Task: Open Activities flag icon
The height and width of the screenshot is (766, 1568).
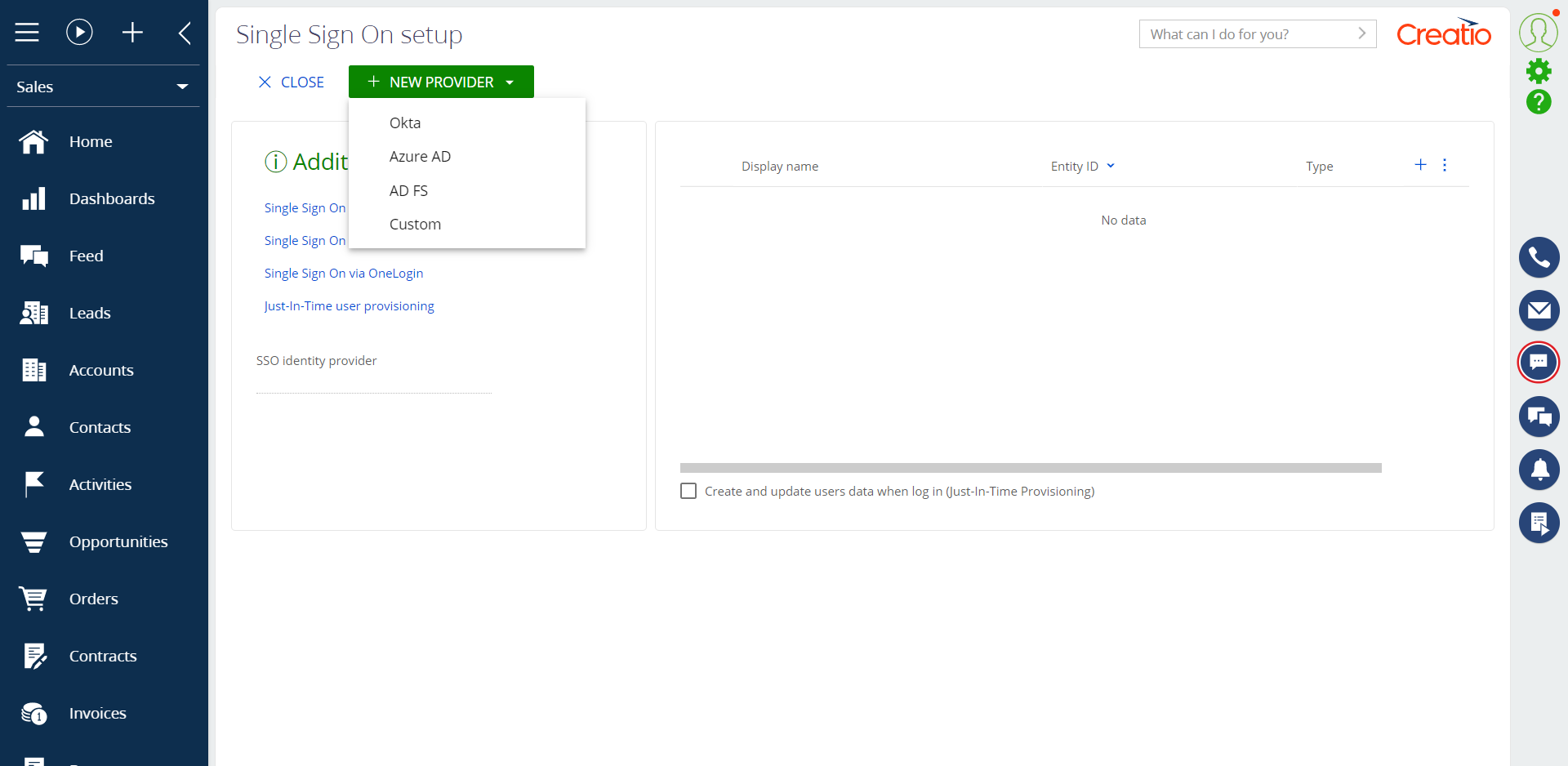Action: 33,484
